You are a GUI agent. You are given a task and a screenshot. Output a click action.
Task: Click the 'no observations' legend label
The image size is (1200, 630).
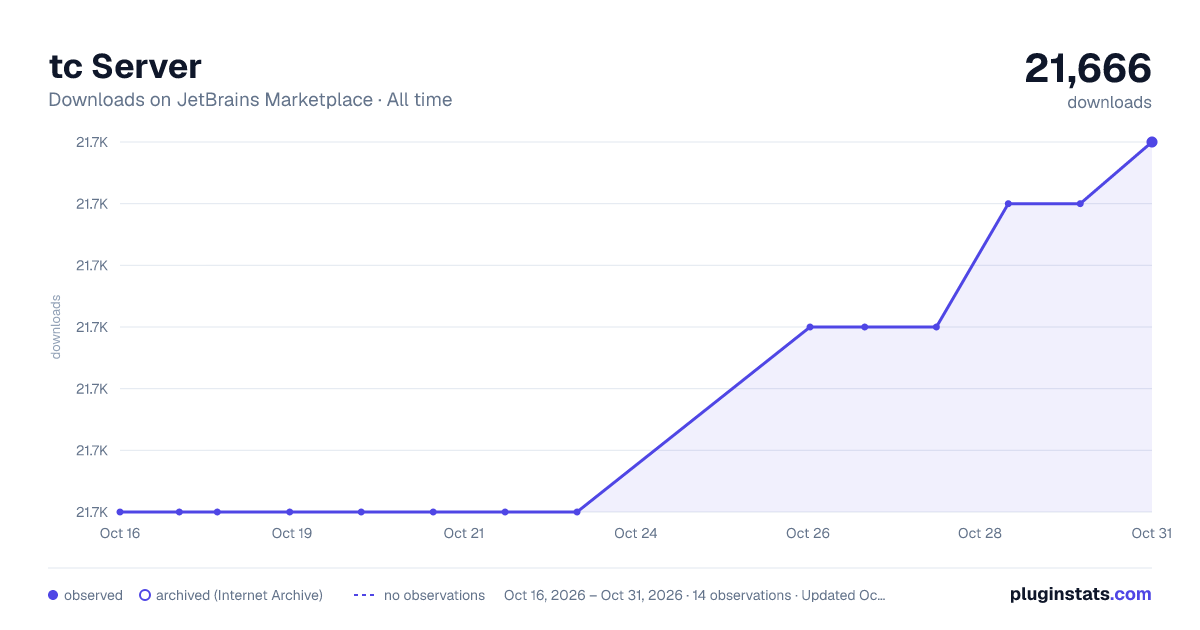[434, 595]
